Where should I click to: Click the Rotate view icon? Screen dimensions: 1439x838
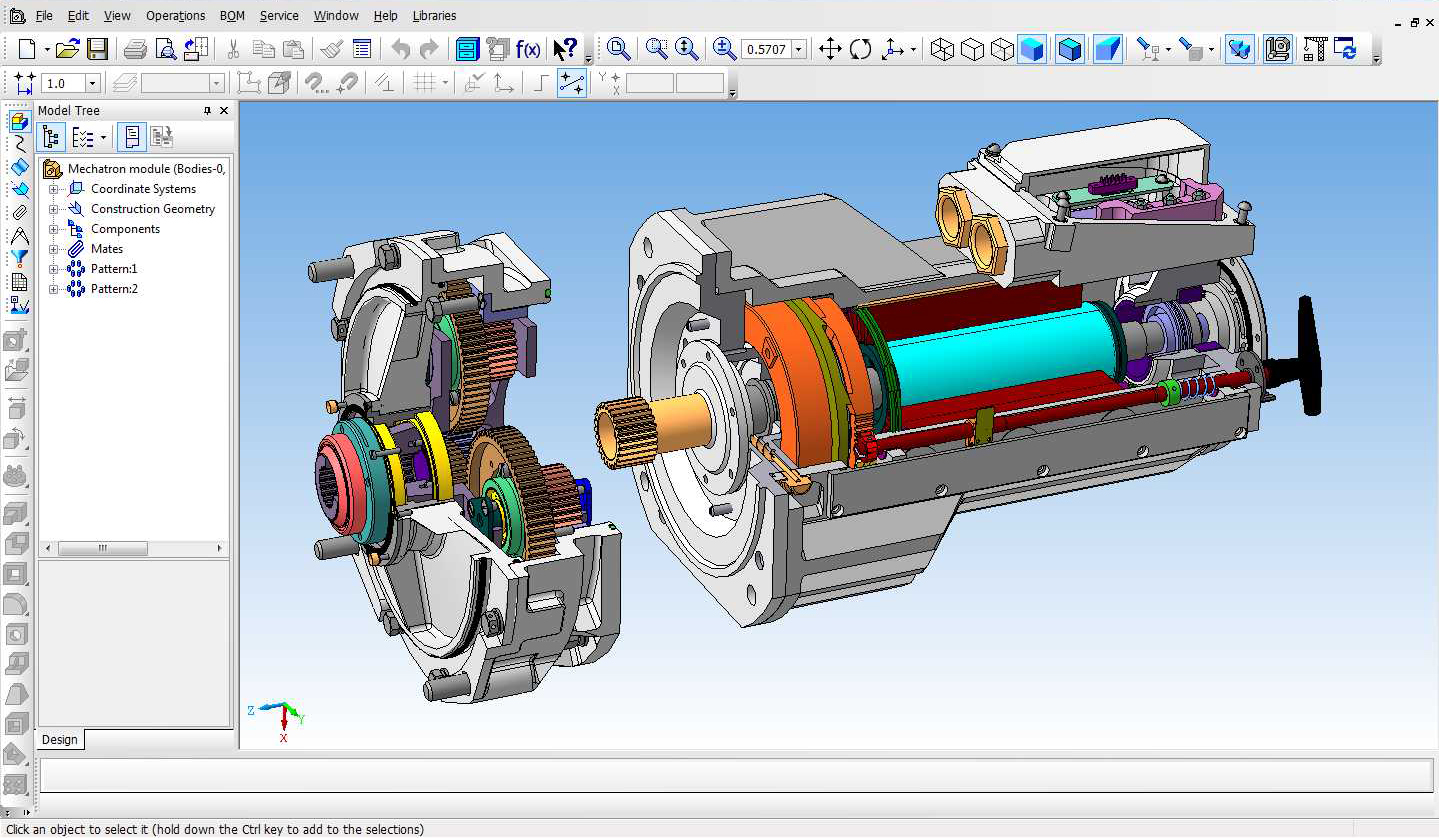(x=860, y=49)
